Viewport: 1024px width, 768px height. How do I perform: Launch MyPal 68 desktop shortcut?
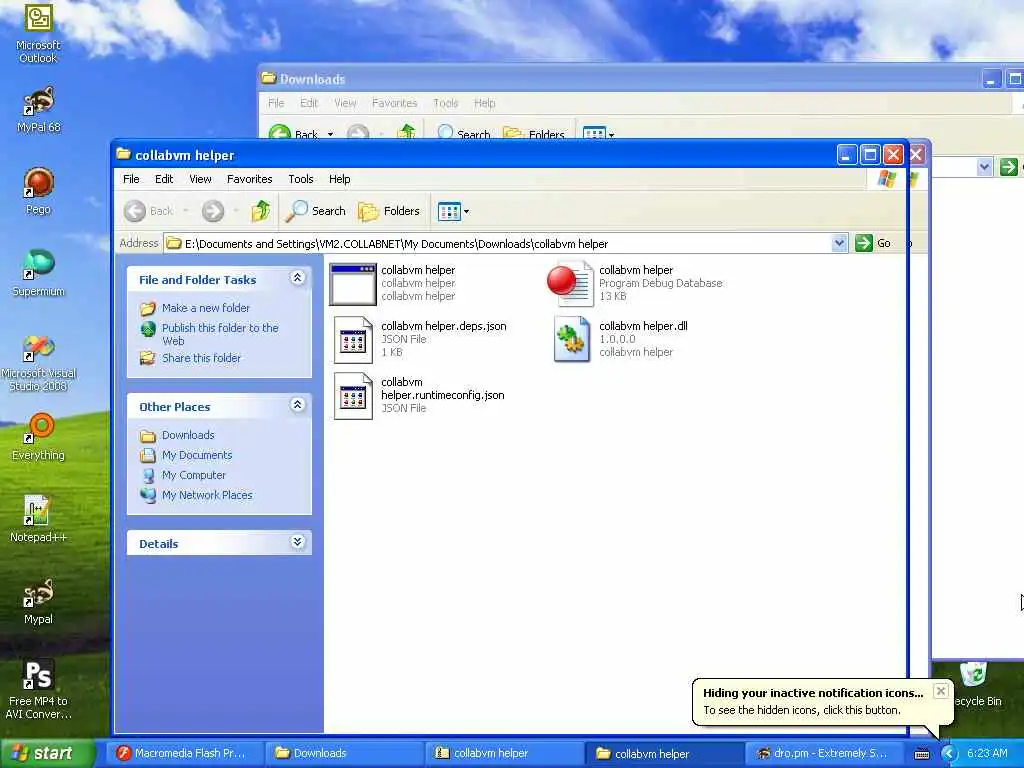pos(39,109)
